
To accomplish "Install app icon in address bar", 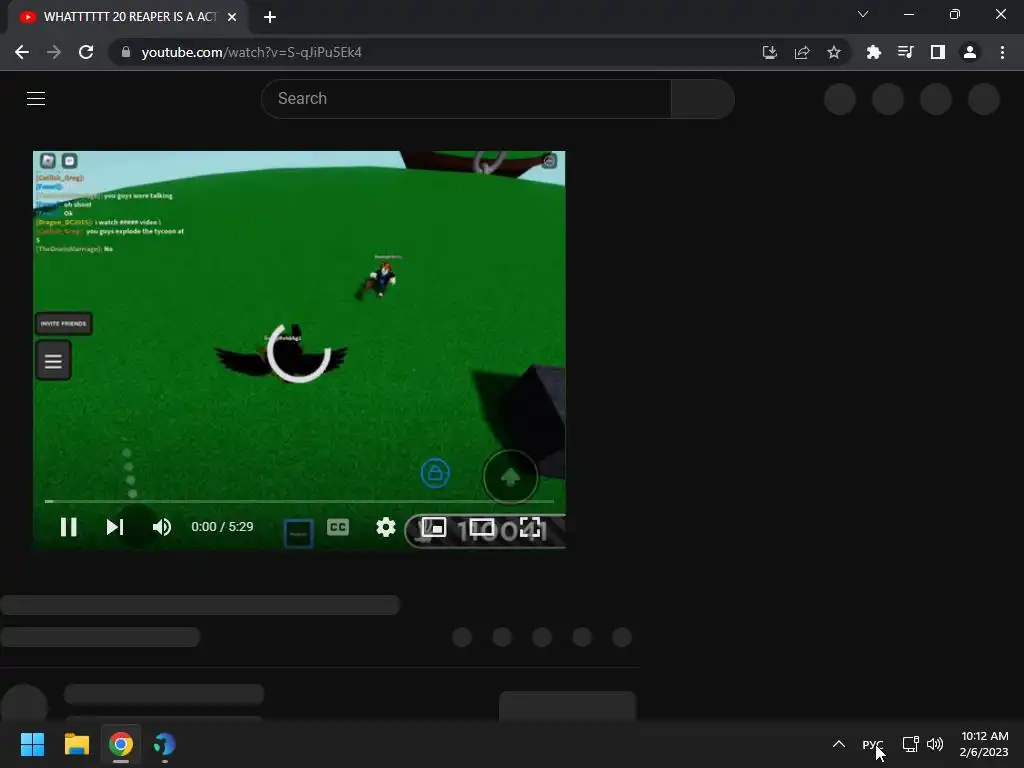I will tap(770, 52).
